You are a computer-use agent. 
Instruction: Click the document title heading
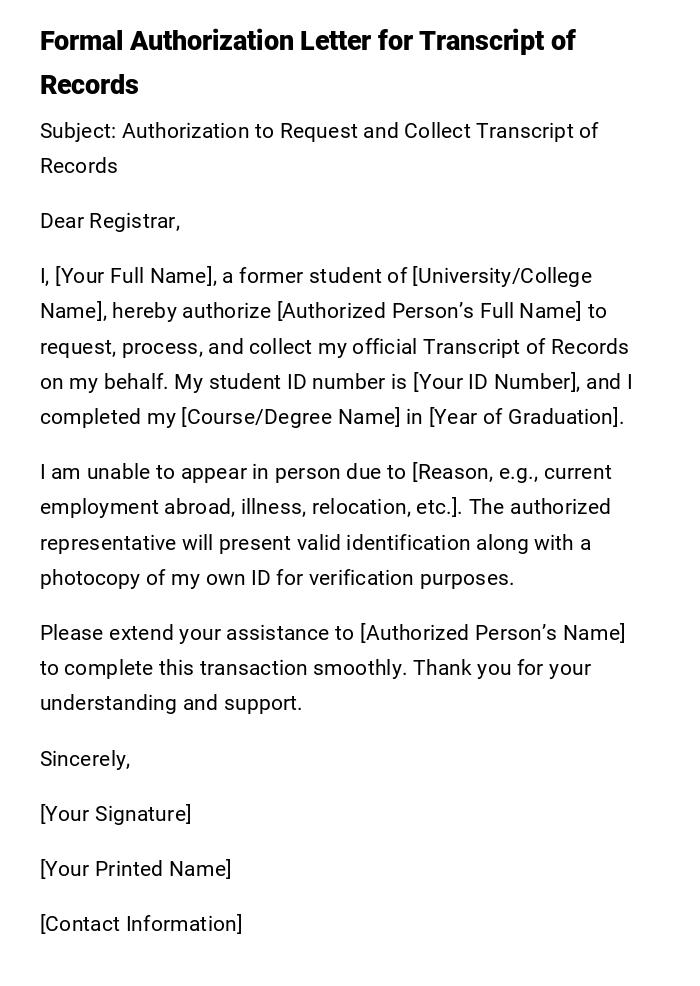tap(307, 62)
